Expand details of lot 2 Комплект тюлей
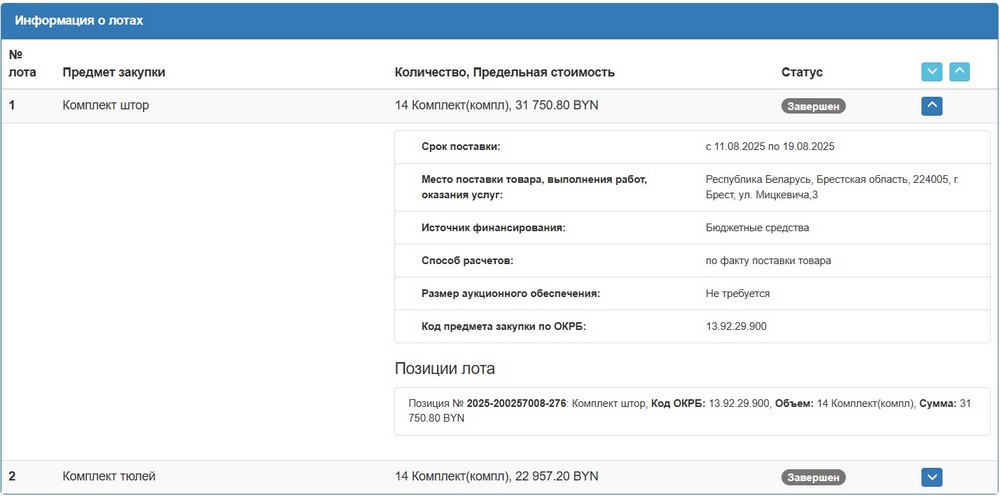Image resolution: width=1000 pixels, height=496 pixels. point(931,477)
